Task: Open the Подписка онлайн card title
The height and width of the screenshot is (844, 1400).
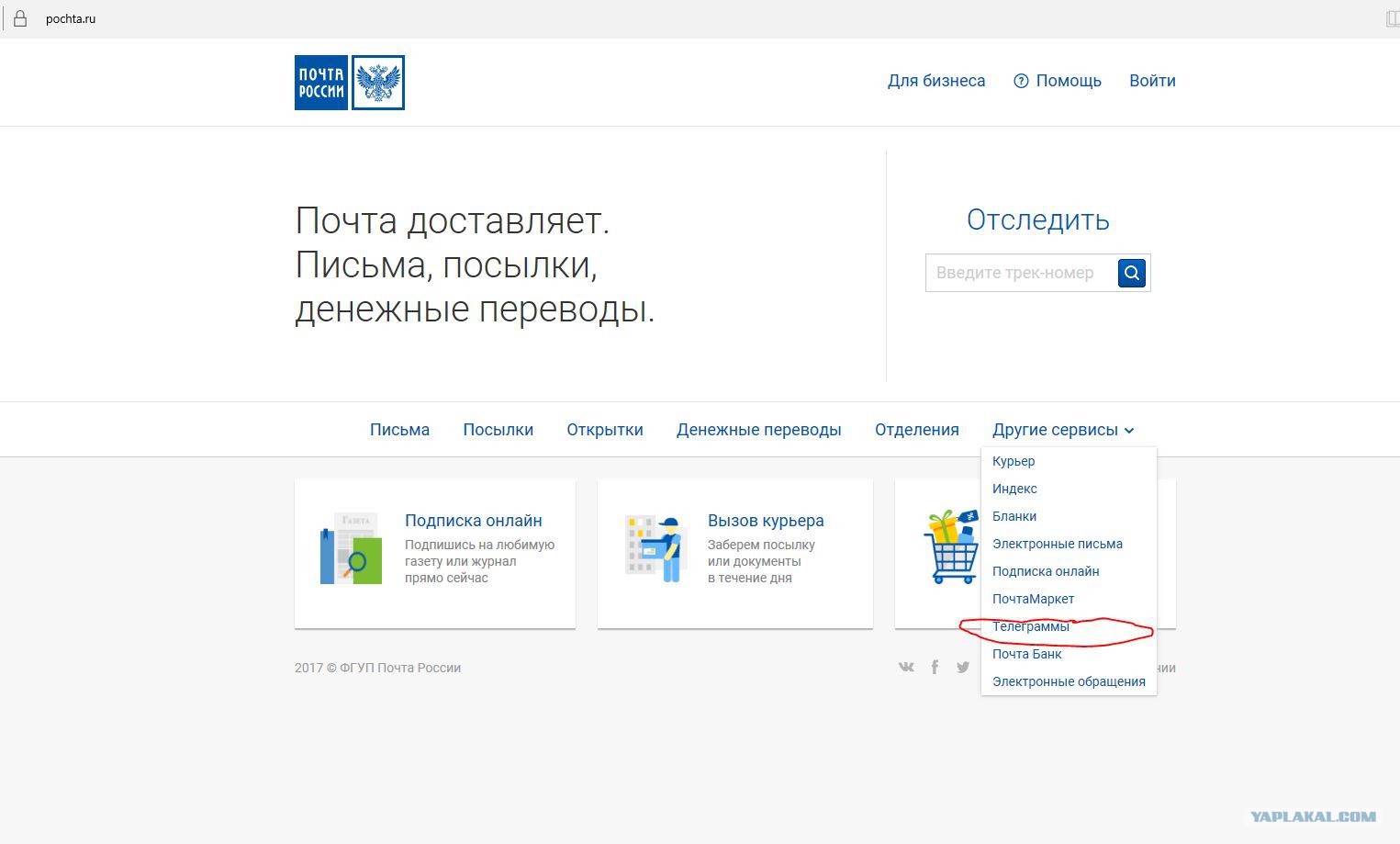Action: 474,521
